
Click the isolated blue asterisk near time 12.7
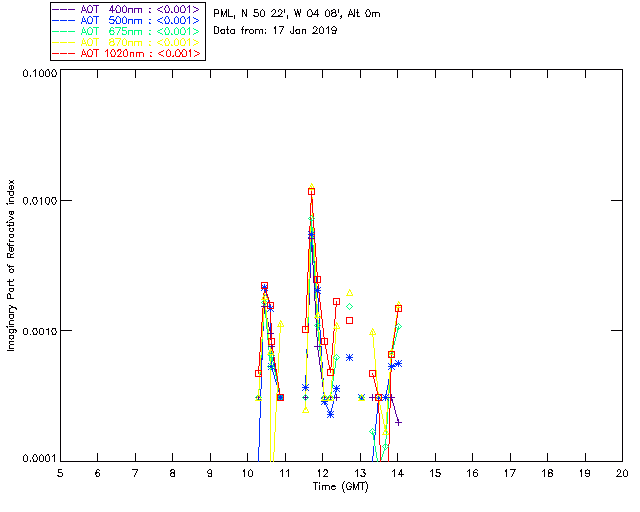tap(349, 358)
